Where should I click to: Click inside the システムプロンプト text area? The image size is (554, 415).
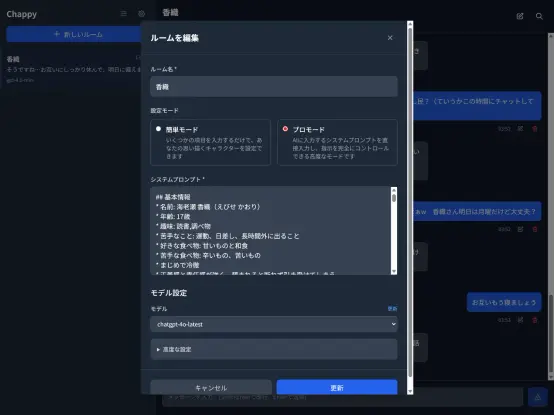(271, 230)
